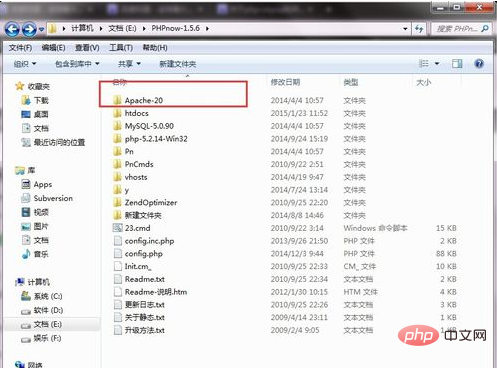The height and width of the screenshot is (368, 497).
Task: Toggle the preview pane icon
Action: [x=457, y=63]
